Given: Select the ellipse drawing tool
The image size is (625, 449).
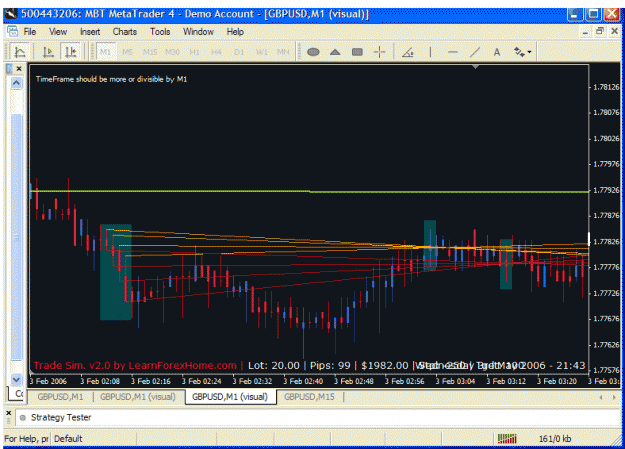Looking at the screenshot, I should tap(313, 52).
